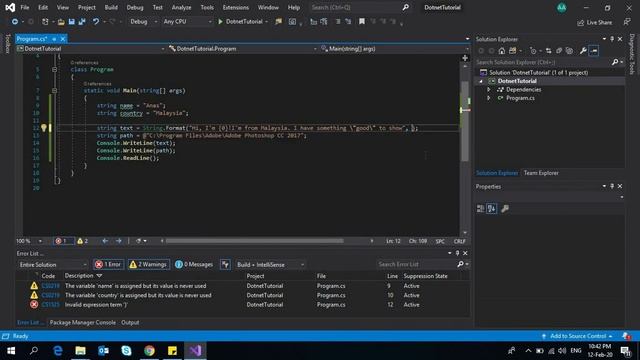This screenshot has width=640, height=360.
Task: Click the Windows Start button
Action: coord(11,351)
